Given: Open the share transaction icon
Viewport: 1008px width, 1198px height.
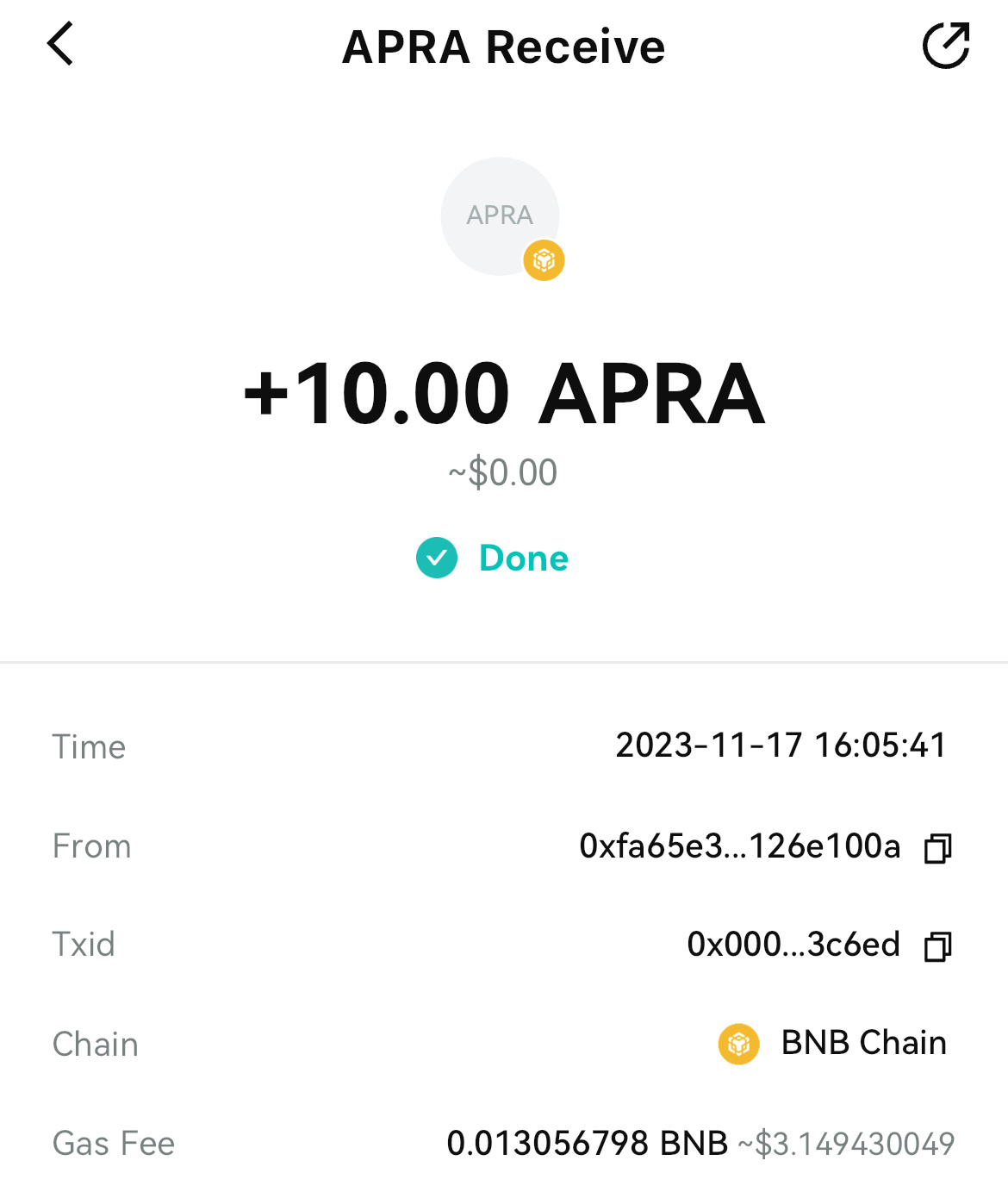Looking at the screenshot, I should point(946,46).
